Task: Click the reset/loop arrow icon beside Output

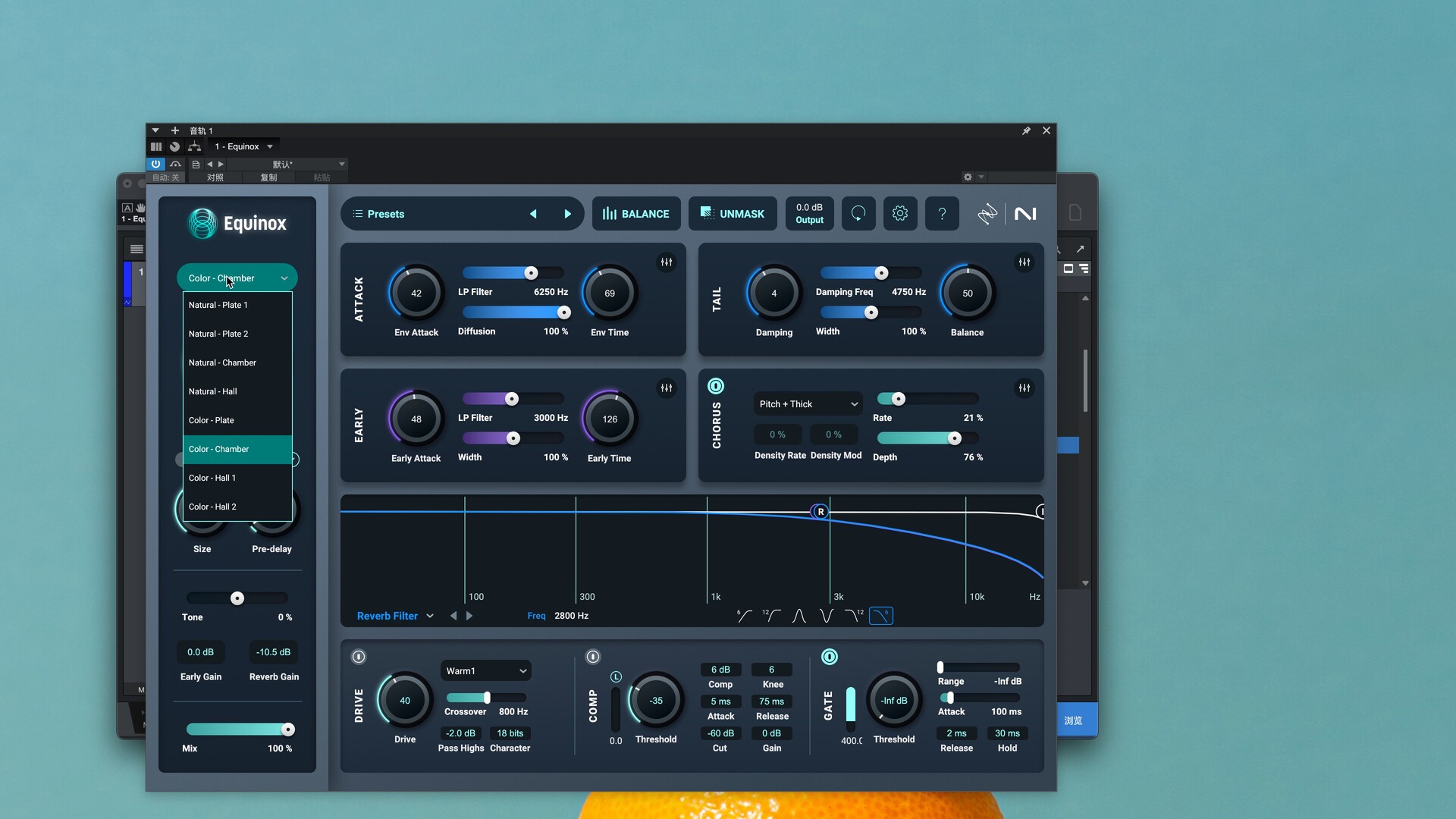Action: [858, 214]
